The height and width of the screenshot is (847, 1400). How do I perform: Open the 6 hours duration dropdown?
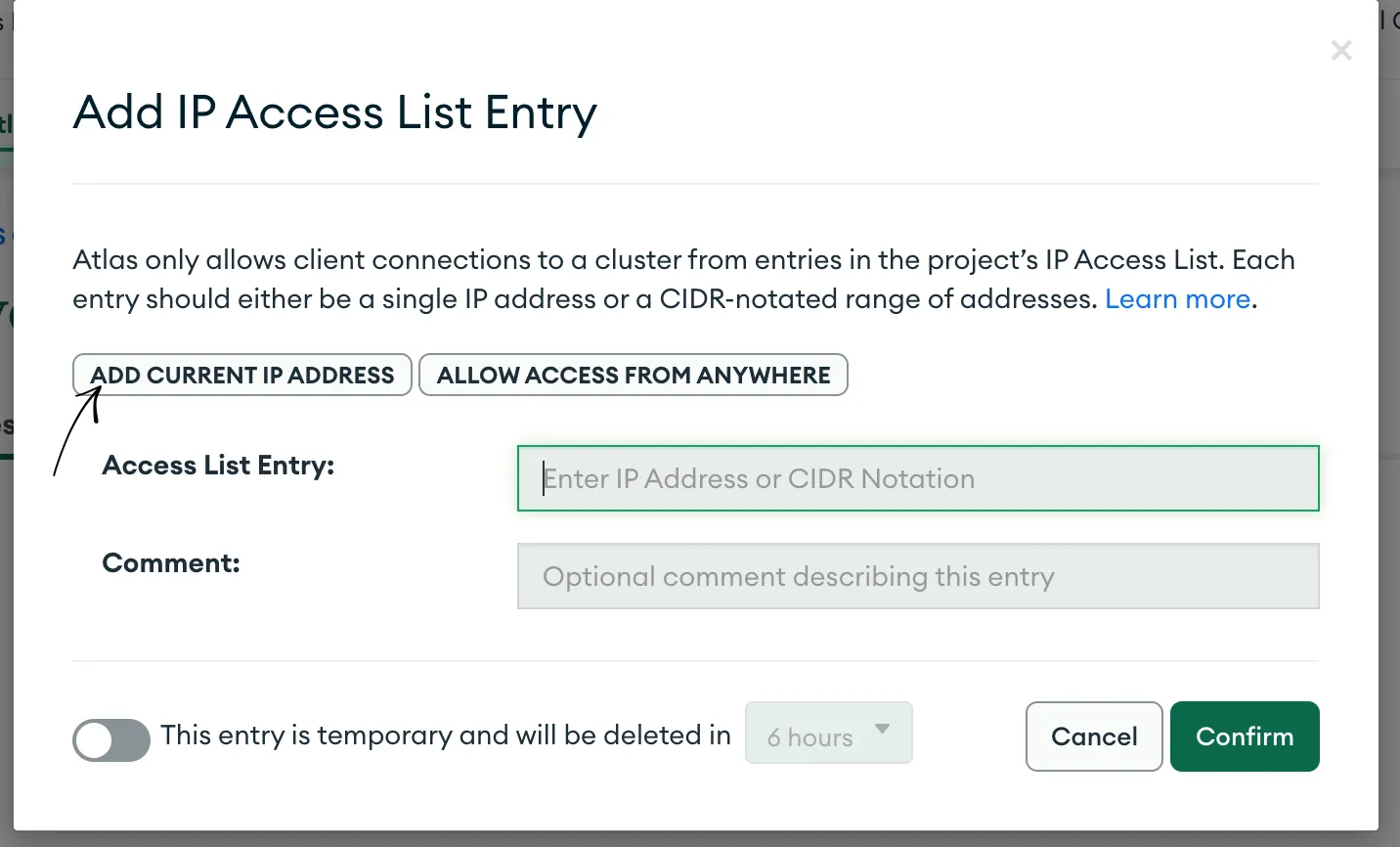click(x=828, y=733)
